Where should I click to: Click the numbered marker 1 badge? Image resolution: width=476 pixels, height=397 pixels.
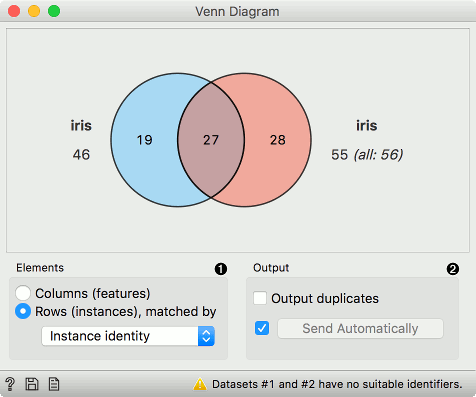point(221,269)
